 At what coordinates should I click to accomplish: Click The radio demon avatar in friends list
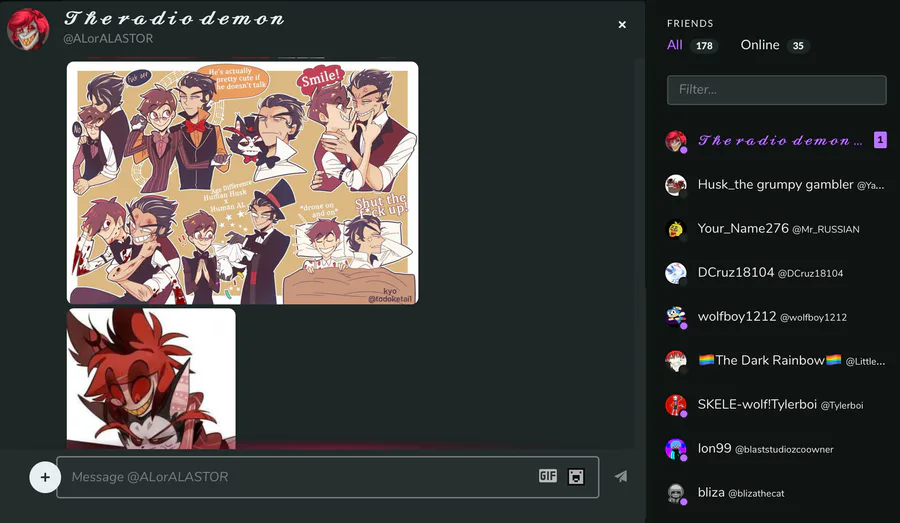676,141
